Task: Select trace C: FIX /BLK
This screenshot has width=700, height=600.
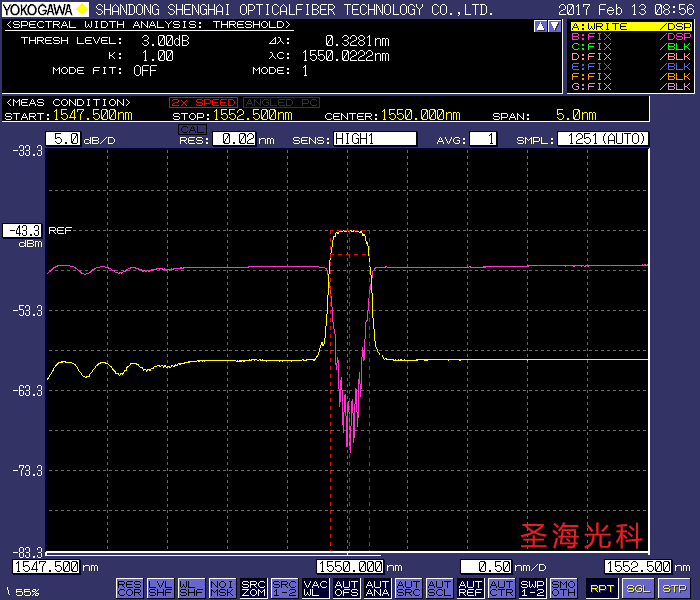Action: [631, 46]
